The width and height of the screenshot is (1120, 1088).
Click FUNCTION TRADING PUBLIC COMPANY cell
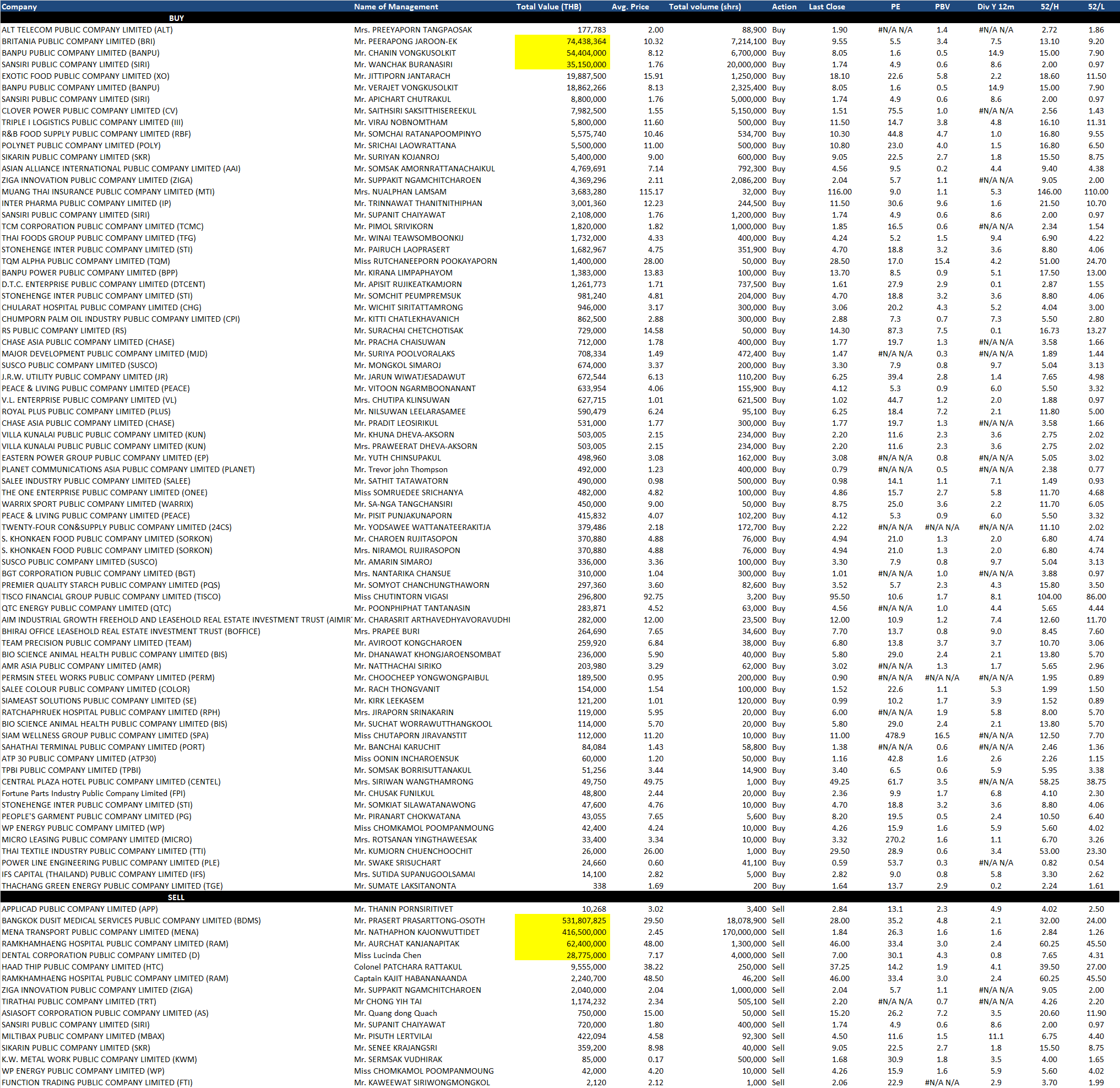click(97, 1082)
